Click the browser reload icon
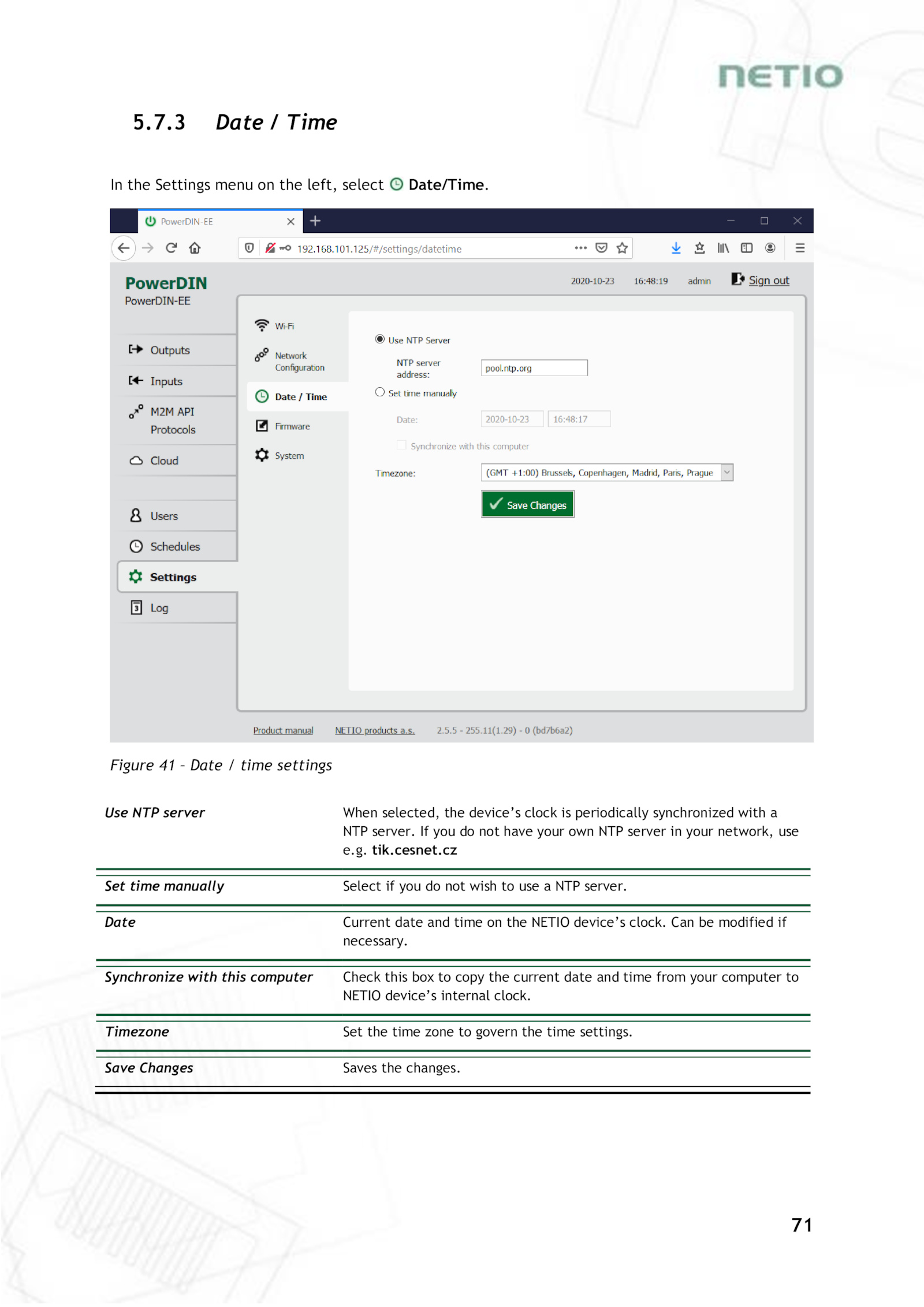Viewport: 924px width, 1307px height. point(171,248)
